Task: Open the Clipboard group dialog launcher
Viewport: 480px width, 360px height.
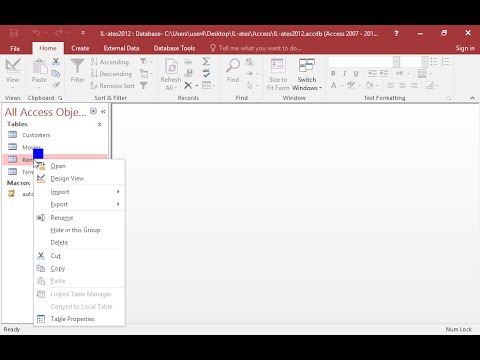Action: coord(60,98)
